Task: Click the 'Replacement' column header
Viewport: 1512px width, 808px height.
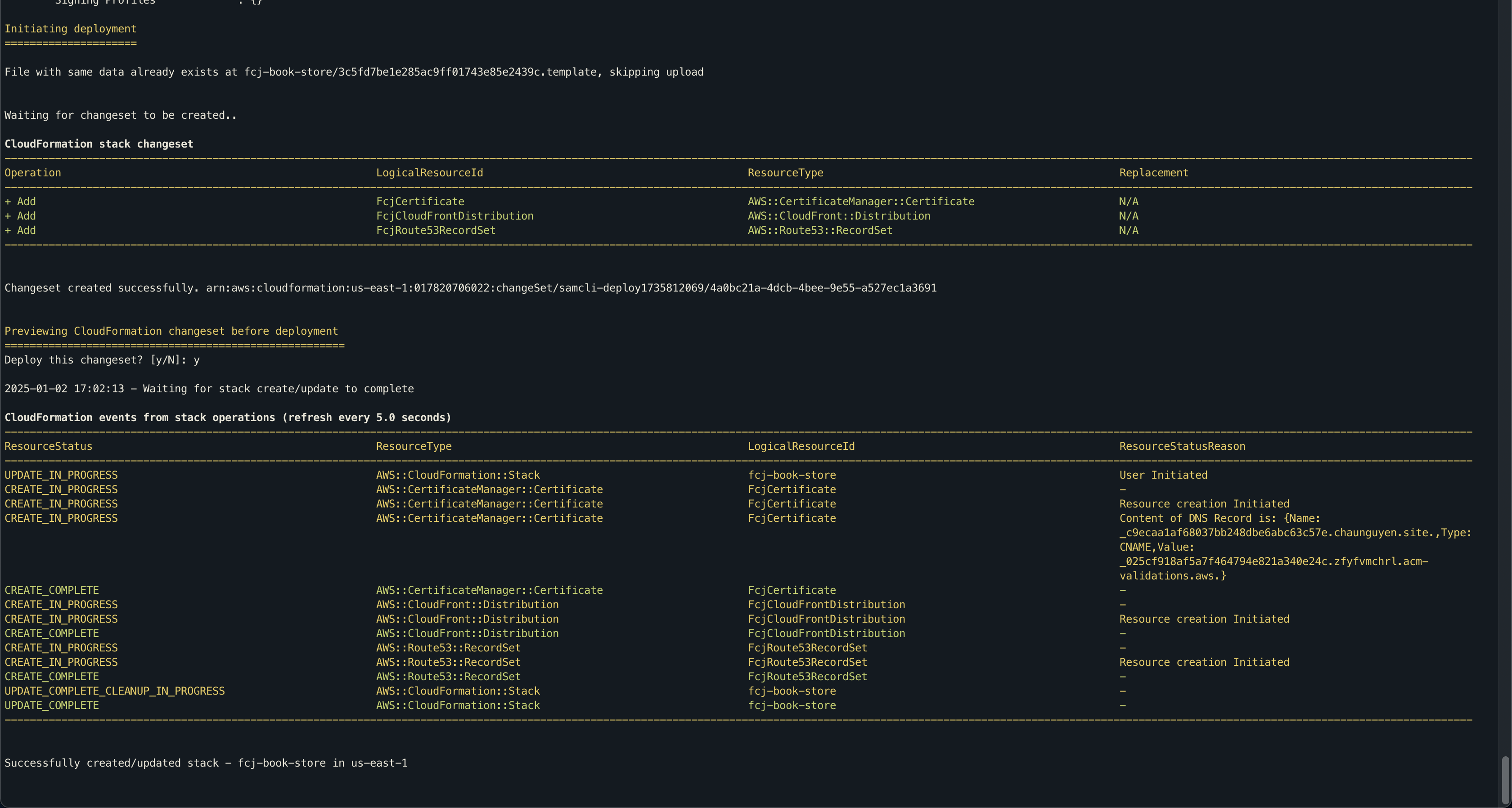Action: [x=1153, y=173]
